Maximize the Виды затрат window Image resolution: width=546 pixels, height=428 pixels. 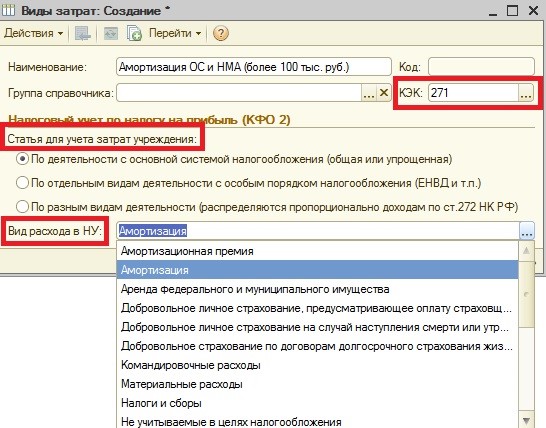coord(512,10)
